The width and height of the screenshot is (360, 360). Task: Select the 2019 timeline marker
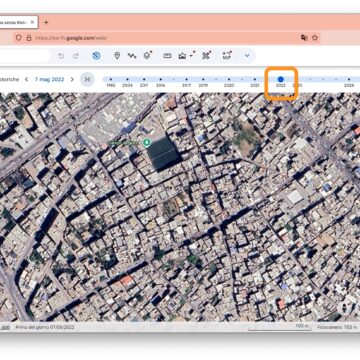point(203,79)
